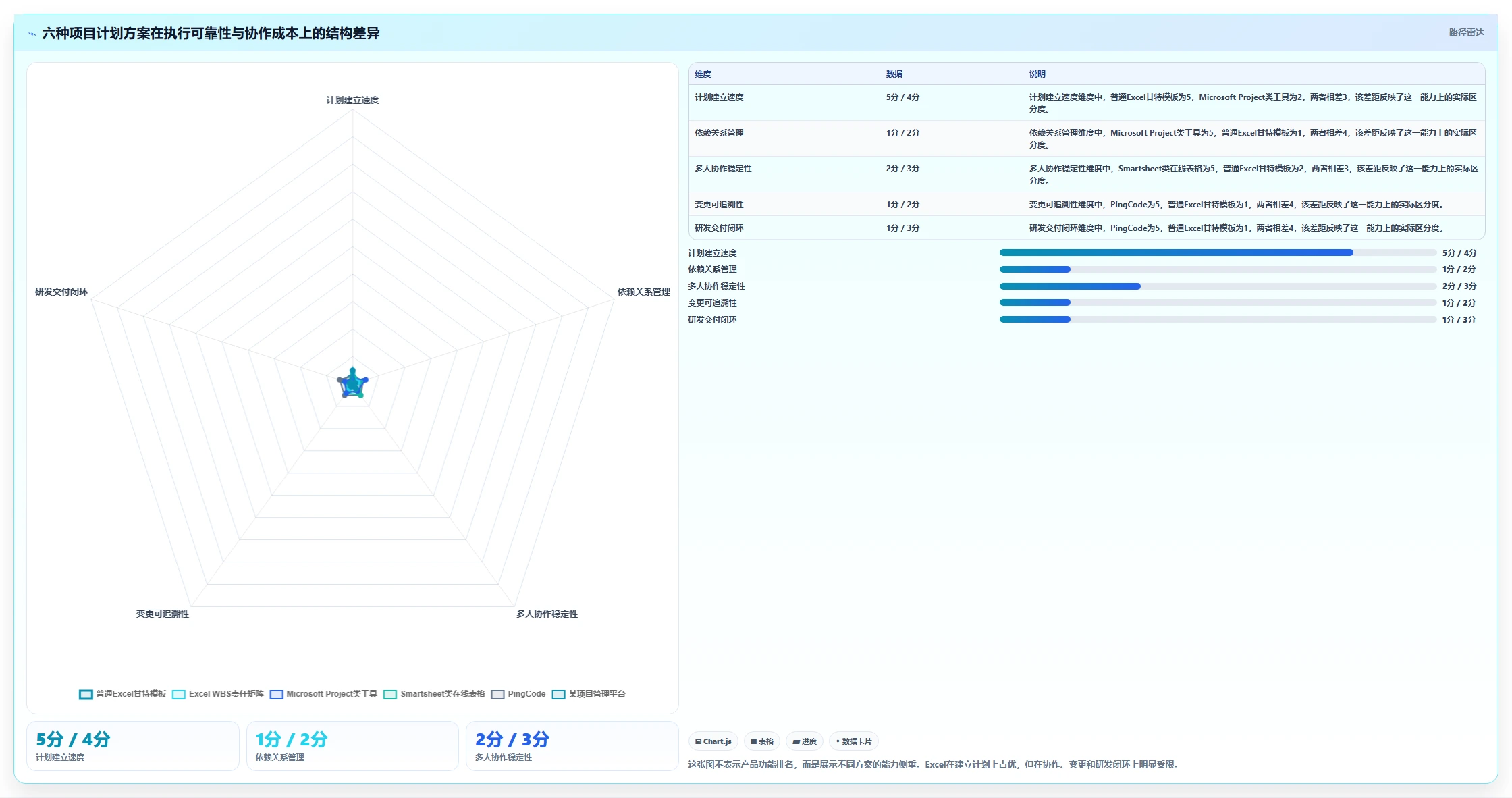This screenshot has width=1512, height=798.
Task: Click the 多人协作稳定性 progress bar
Action: [1218, 286]
